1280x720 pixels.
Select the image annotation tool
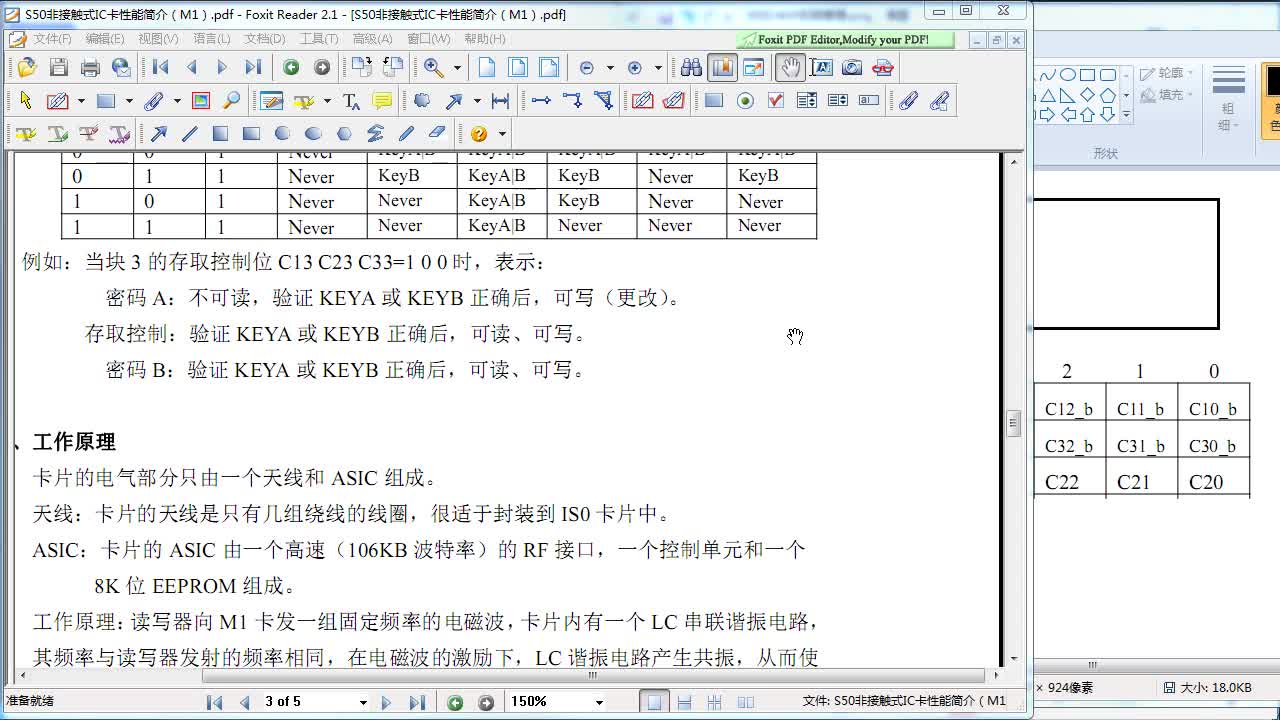pyautogui.click(x=201, y=101)
